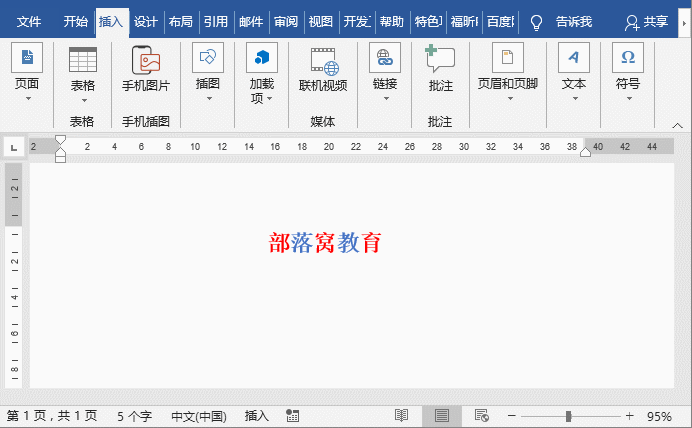The width and height of the screenshot is (692, 428).
Task: Click the zoom slider handle
Action: click(x=568, y=416)
